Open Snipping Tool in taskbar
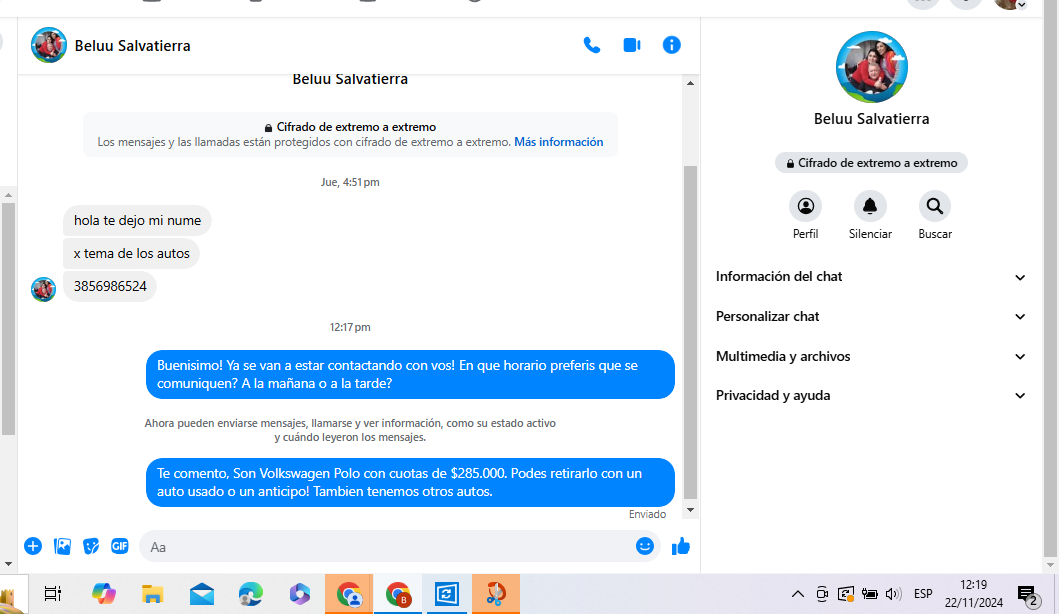Viewport: 1059px width, 614px height. click(x=496, y=594)
